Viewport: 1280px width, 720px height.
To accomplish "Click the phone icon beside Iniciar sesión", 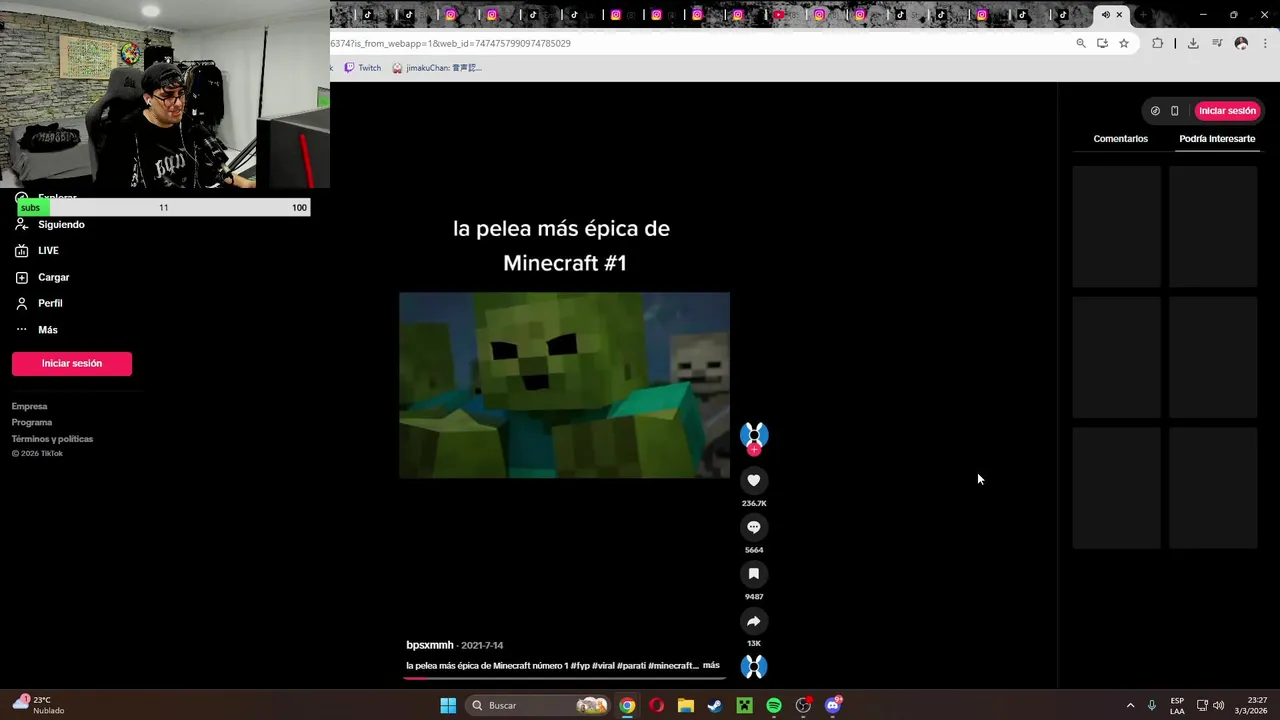I will [x=1175, y=111].
